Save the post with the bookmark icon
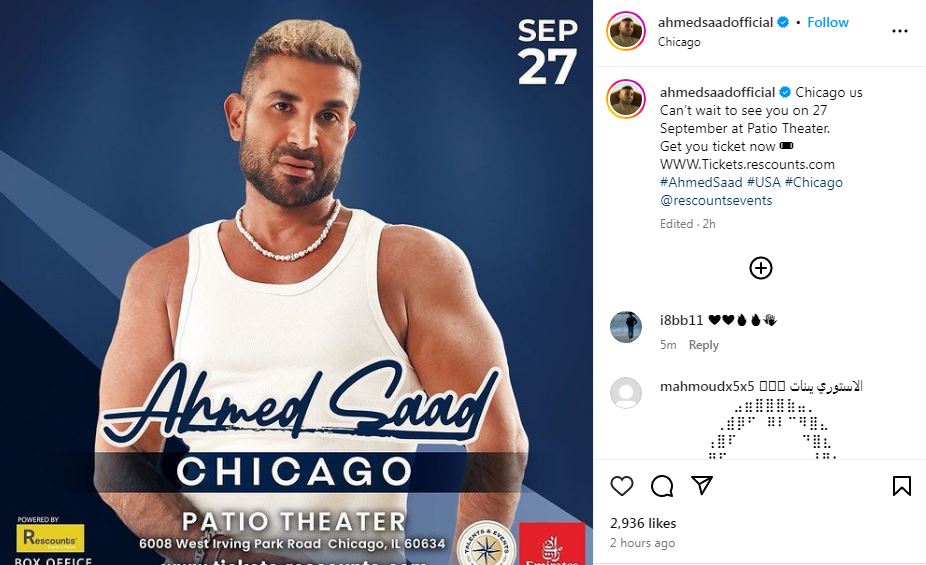The width and height of the screenshot is (926, 565). [901, 486]
